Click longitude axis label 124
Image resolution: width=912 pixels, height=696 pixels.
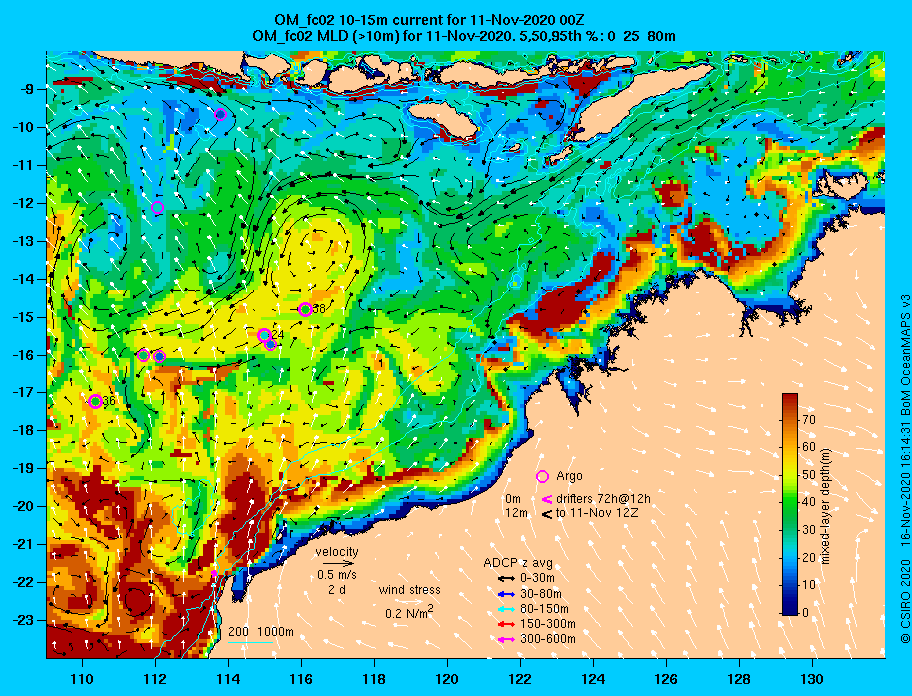click(593, 679)
